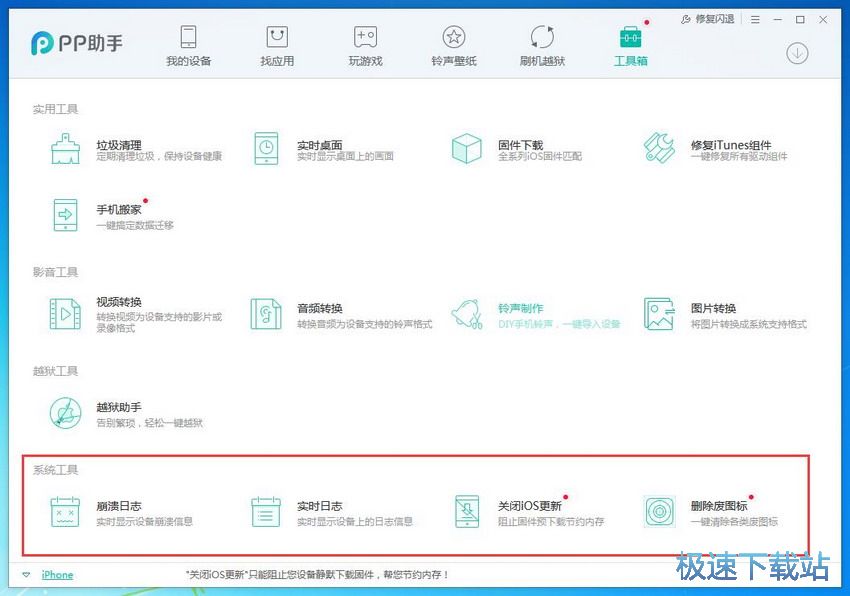Click the 图片转换 title text
850x596 pixels.
click(713, 309)
